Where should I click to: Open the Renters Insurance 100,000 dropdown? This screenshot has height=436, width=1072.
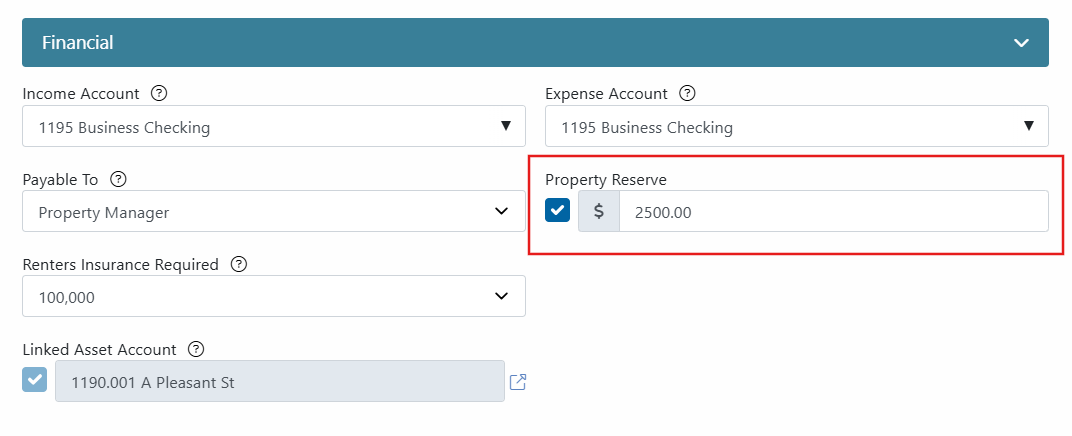point(273,297)
